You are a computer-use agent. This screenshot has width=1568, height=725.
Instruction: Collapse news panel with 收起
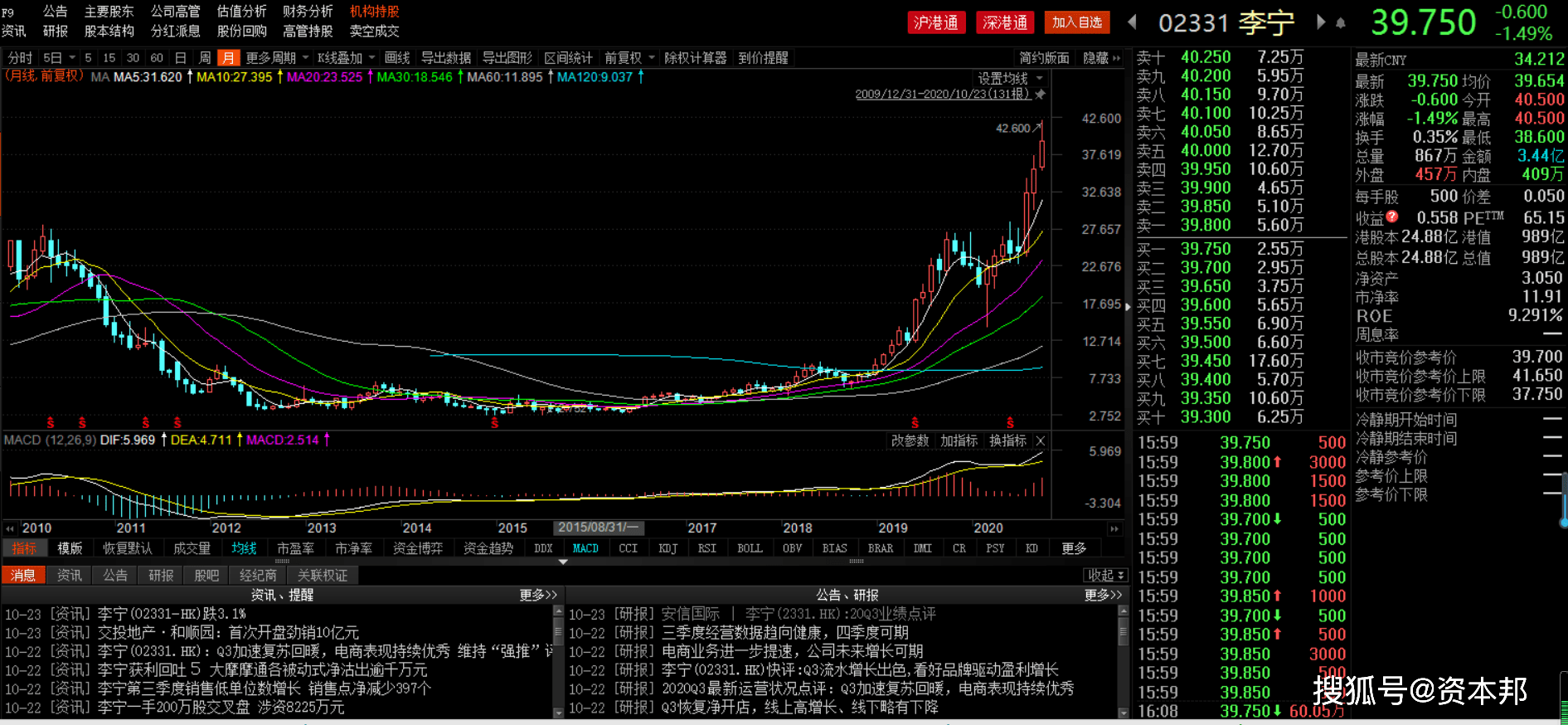(x=1106, y=575)
